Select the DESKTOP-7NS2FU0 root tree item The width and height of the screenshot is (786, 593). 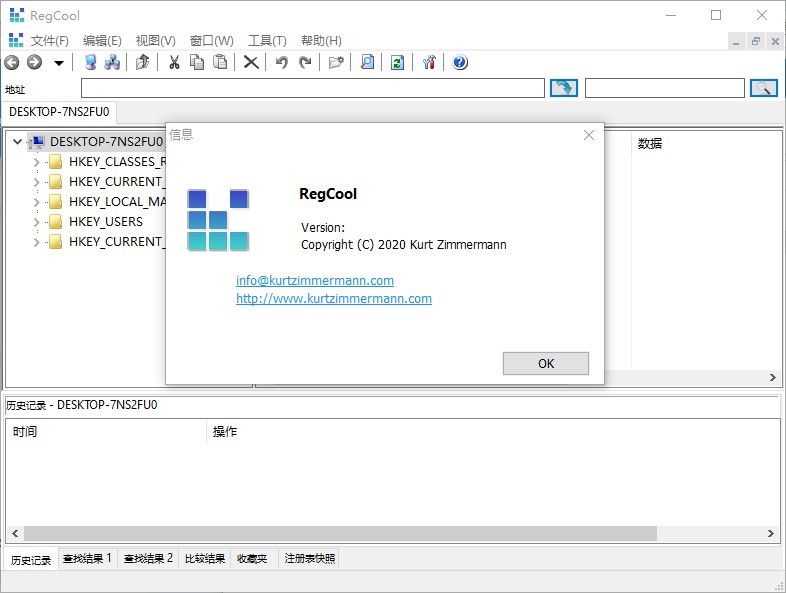pos(106,142)
